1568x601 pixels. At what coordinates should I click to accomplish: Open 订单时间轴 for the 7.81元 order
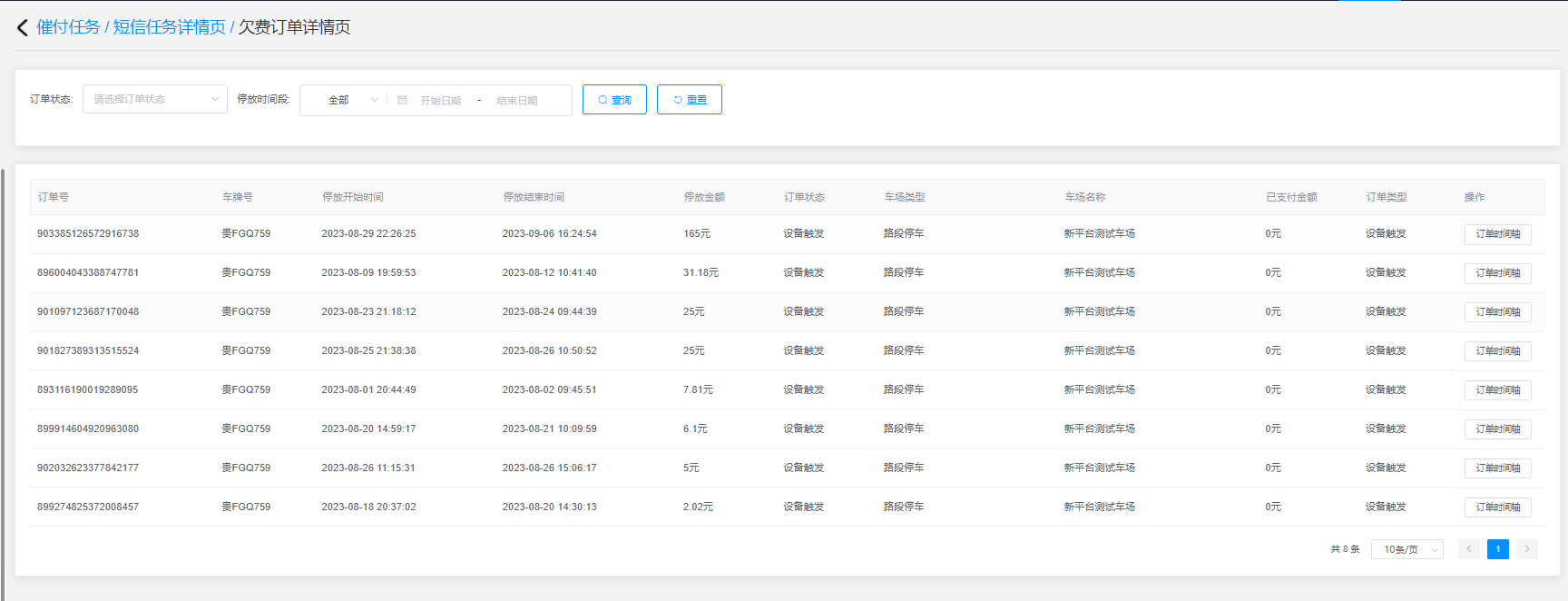coord(1497,390)
